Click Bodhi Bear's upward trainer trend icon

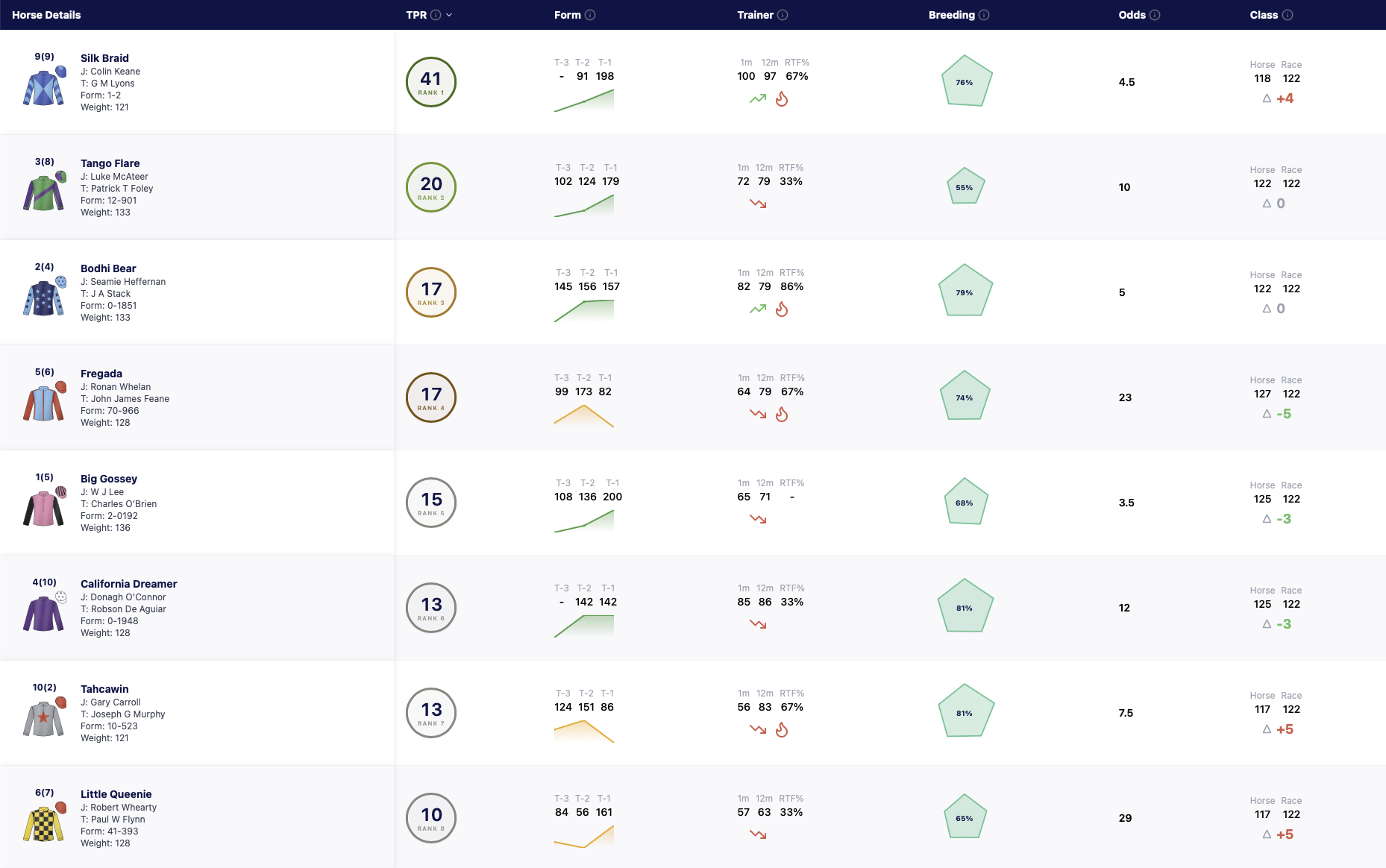pos(758,309)
